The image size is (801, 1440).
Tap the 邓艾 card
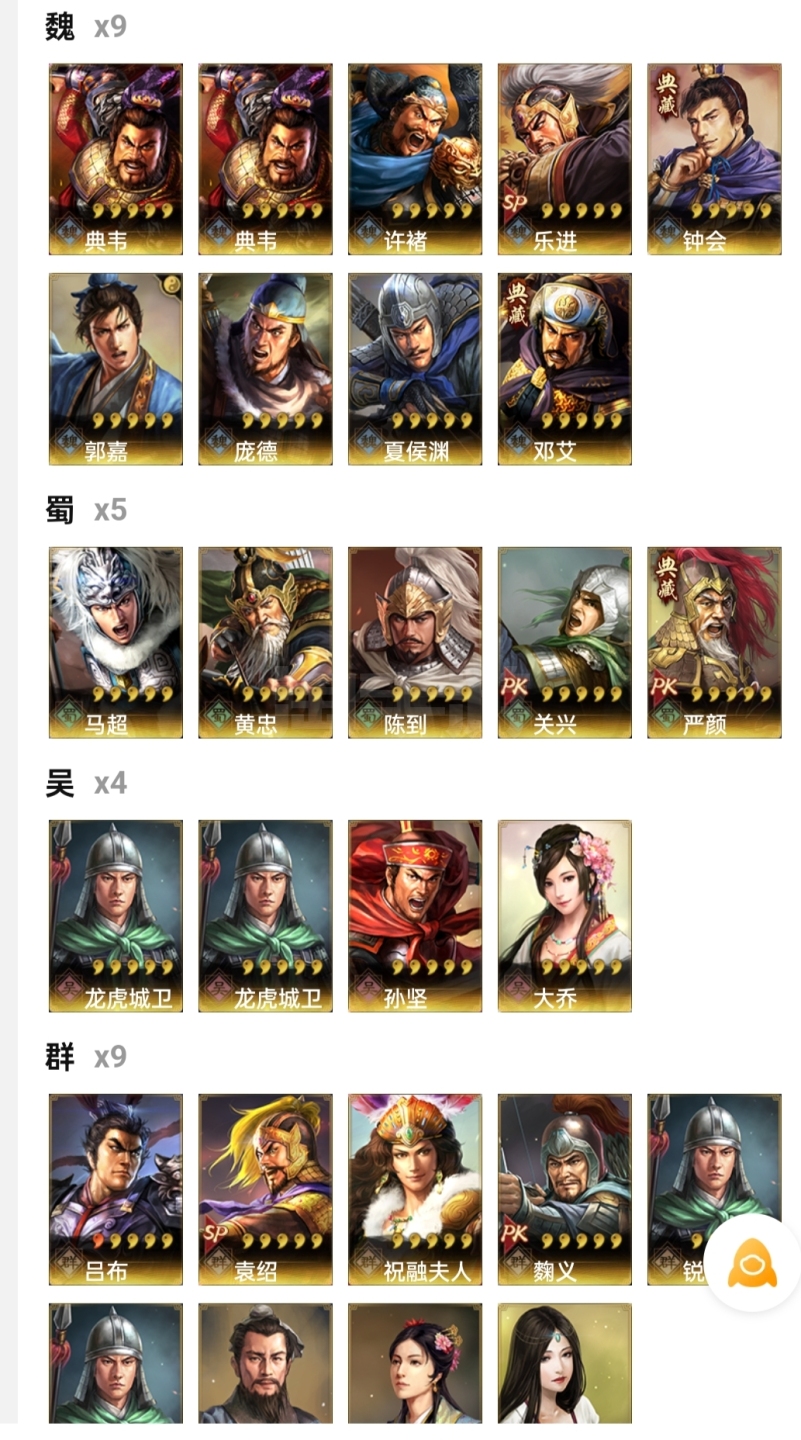tap(565, 369)
